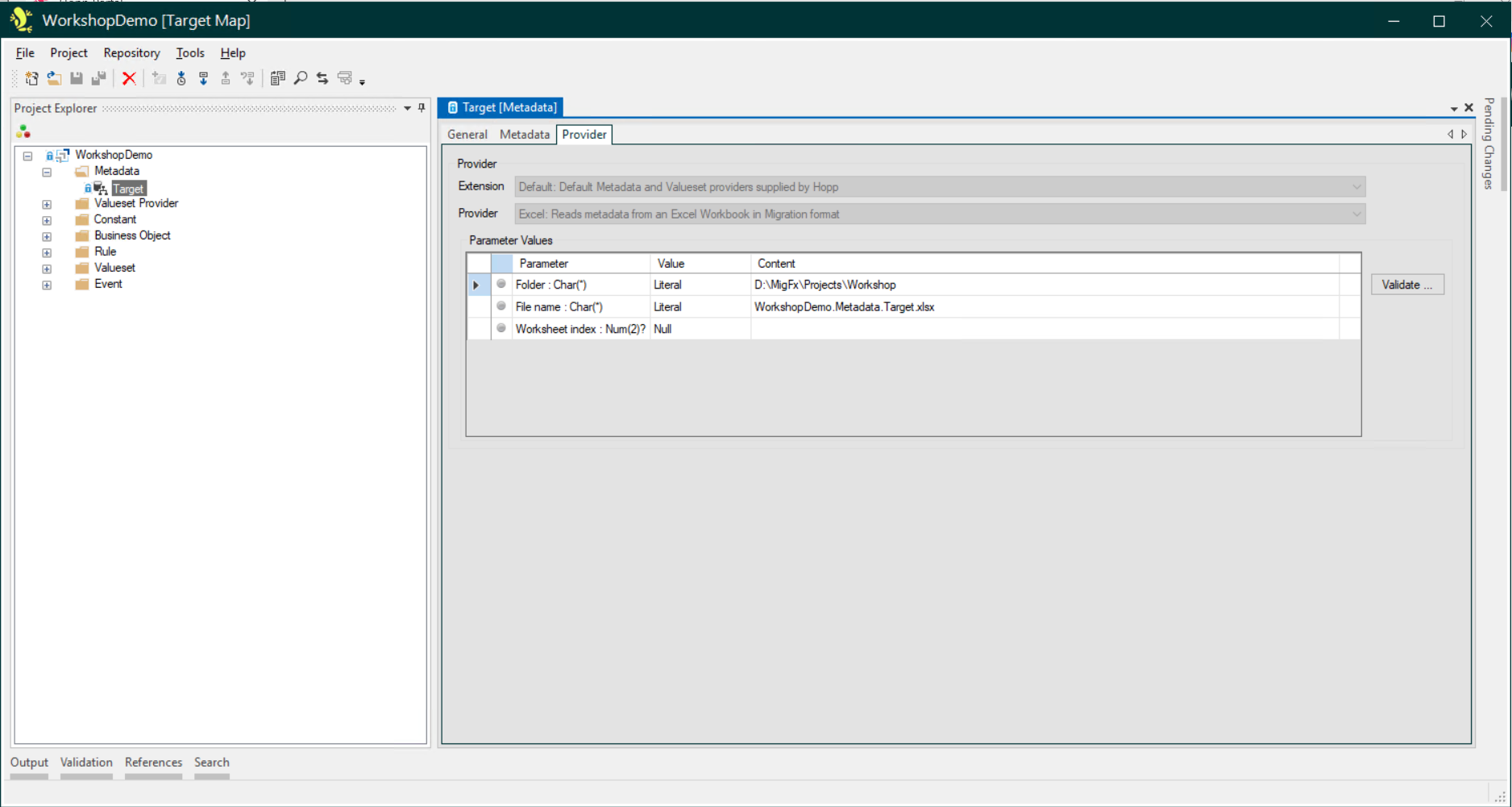Pin the Project Explorer panel
This screenshot has width=1512, height=807.
click(422, 108)
